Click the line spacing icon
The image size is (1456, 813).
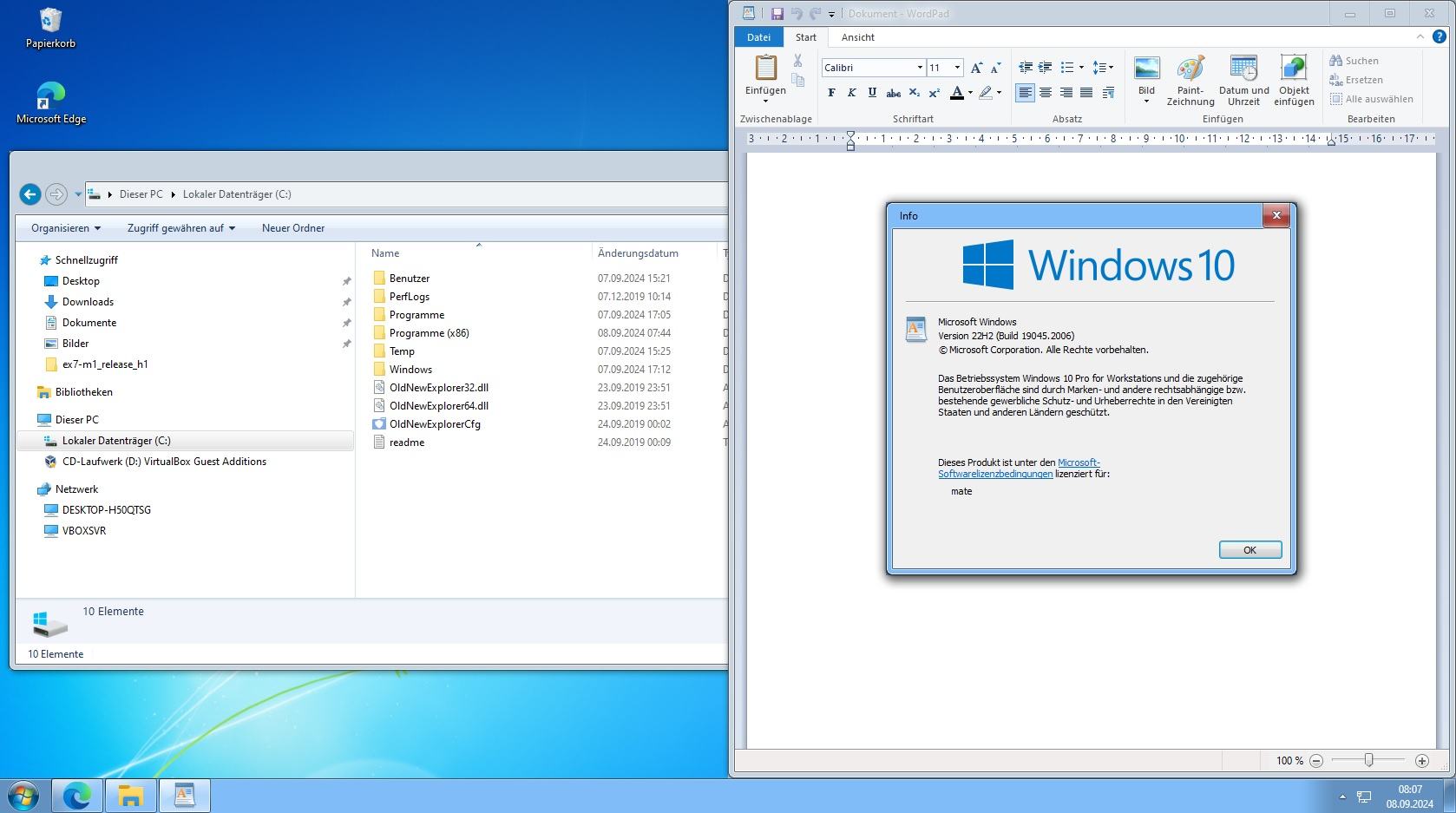coord(1099,68)
